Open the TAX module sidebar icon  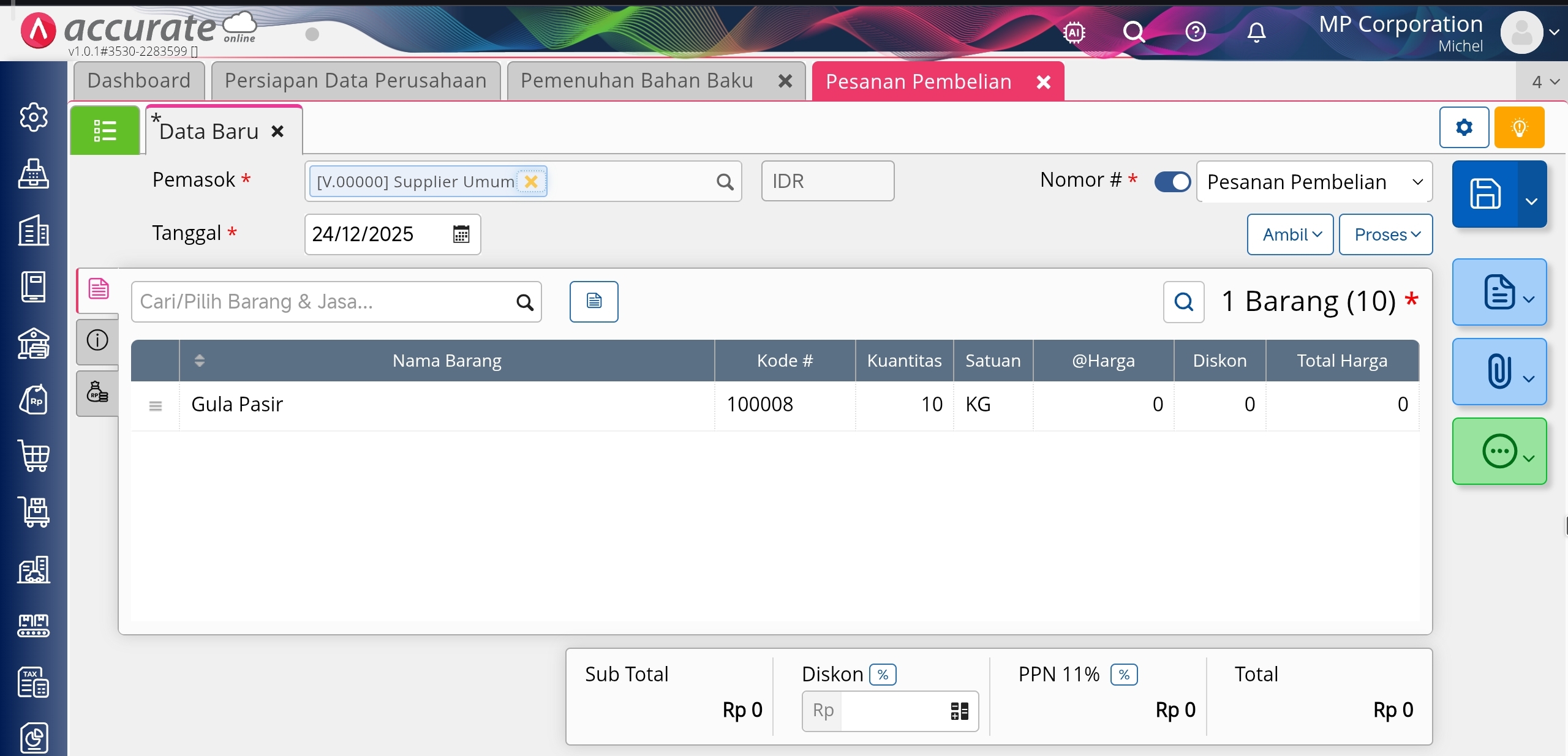click(x=34, y=682)
